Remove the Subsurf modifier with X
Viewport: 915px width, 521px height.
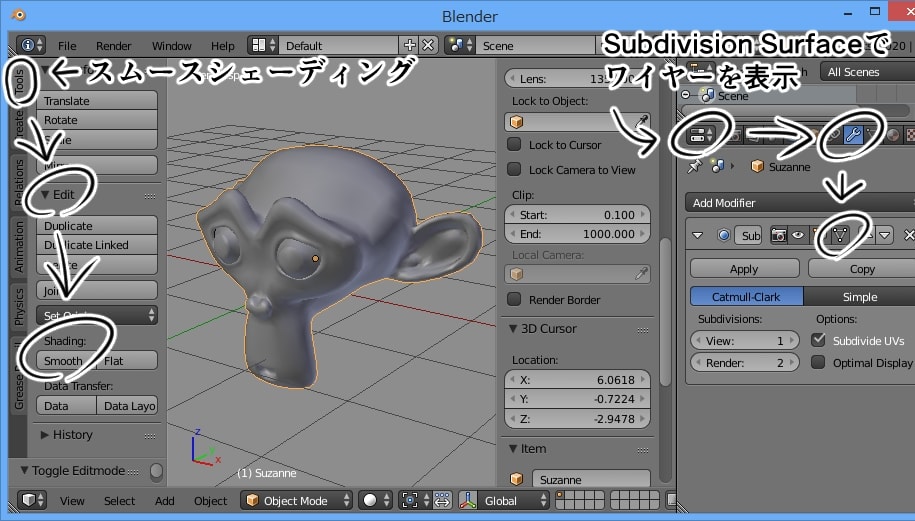point(909,235)
